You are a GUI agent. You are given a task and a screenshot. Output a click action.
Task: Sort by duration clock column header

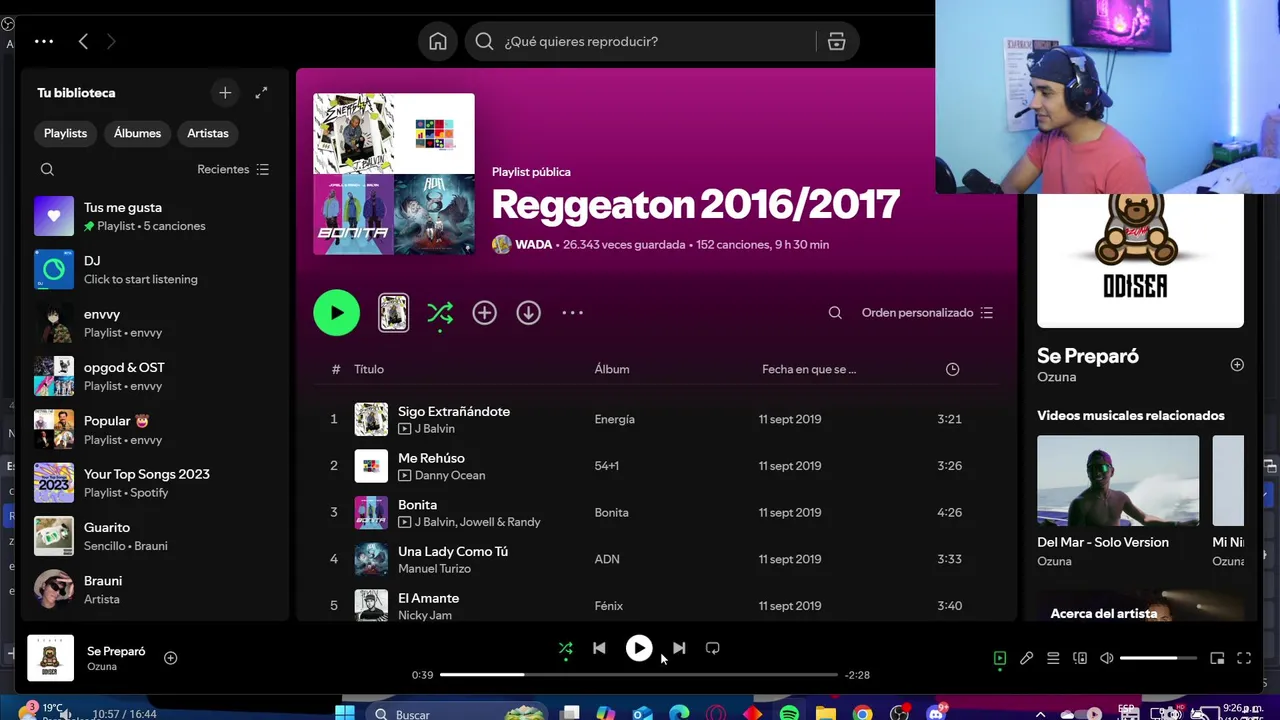pos(952,369)
